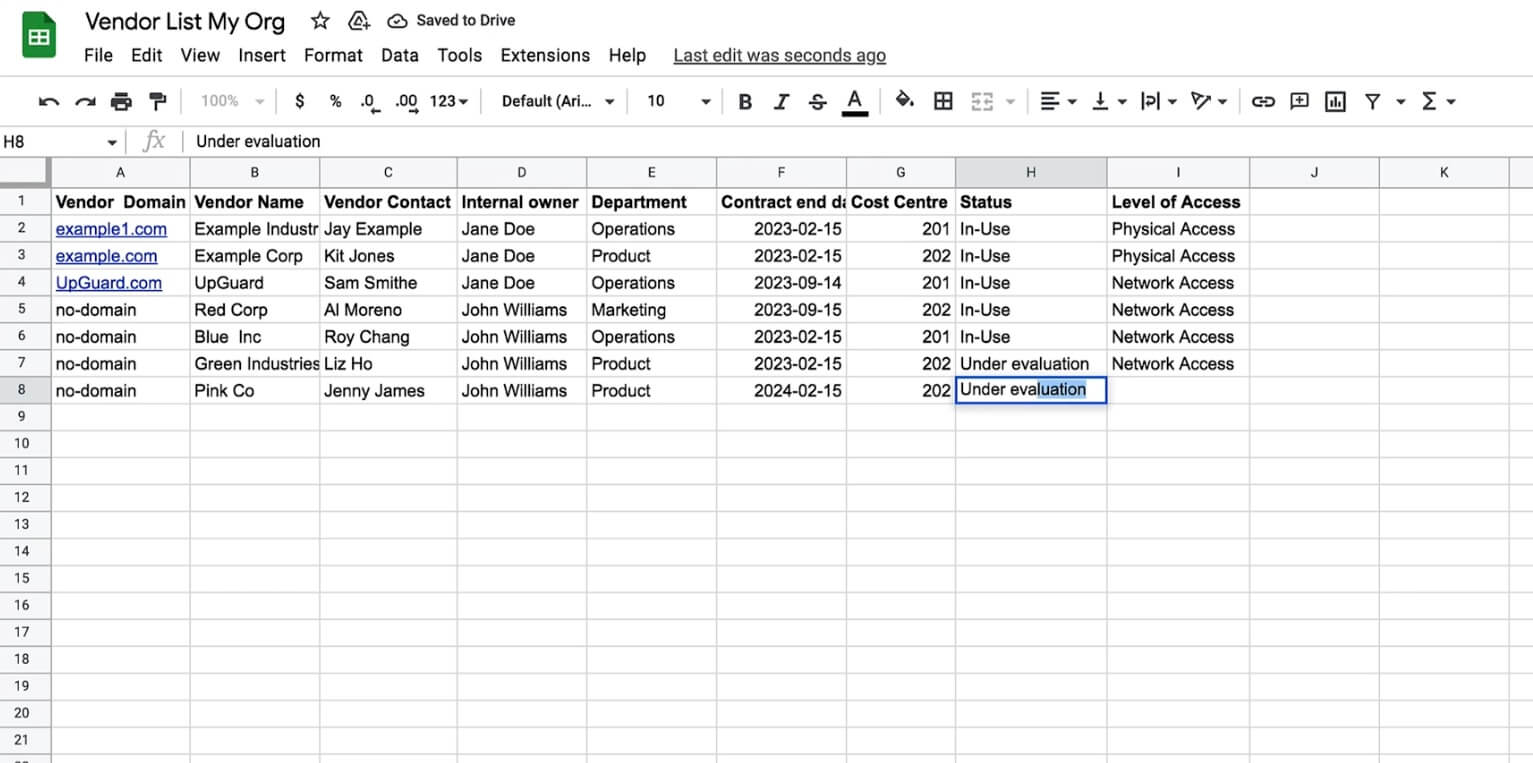Open the Edit menu
The width and height of the screenshot is (1533, 763).
[146, 55]
